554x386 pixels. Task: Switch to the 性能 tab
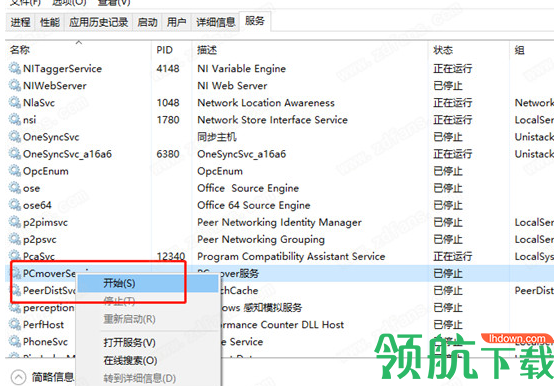(x=50, y=23)
